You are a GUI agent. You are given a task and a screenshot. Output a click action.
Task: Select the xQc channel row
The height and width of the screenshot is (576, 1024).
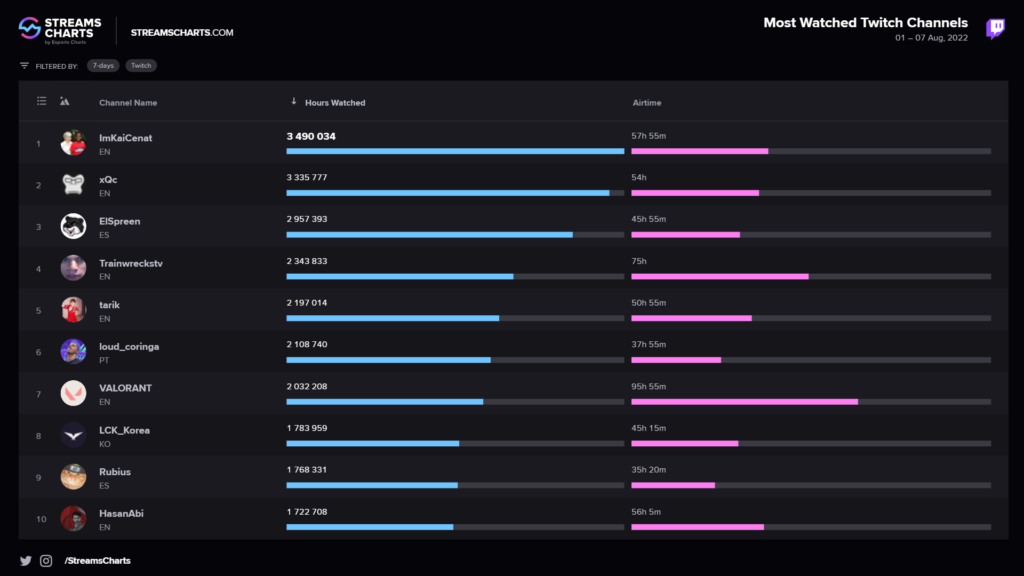coord(513,185)
